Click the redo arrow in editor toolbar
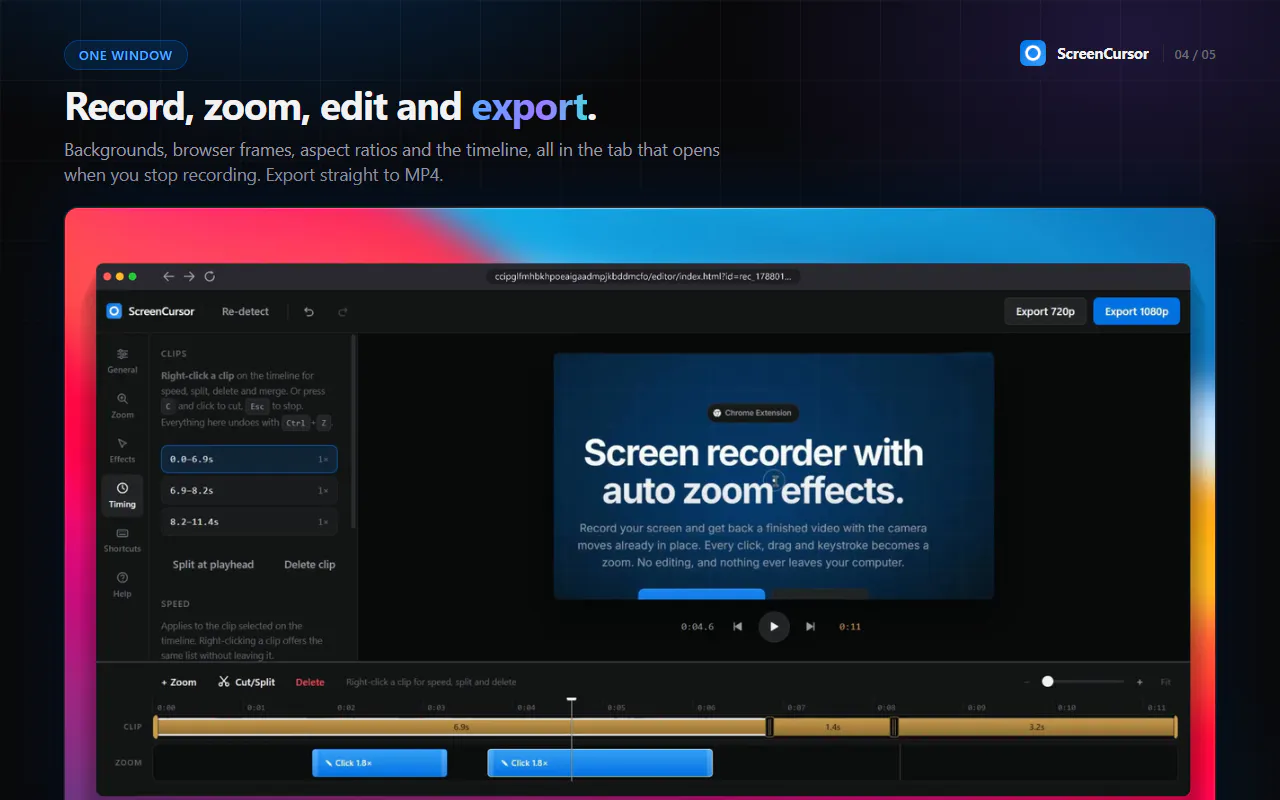The width and height of the screenshot is (1280, 800). pyautogui.click(x=343, y=312)
